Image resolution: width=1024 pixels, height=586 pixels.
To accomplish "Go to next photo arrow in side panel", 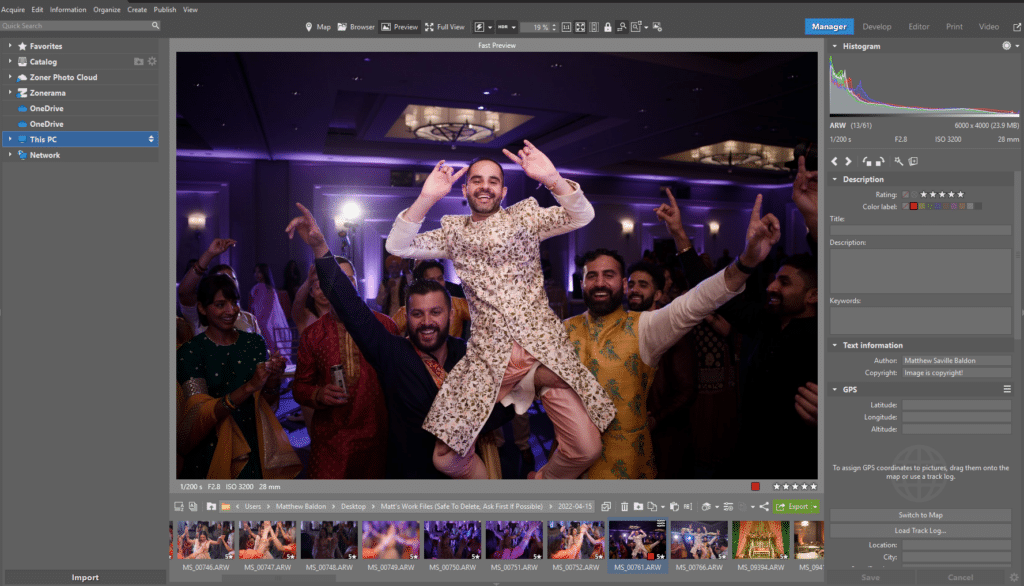I will tap(848, 161).
